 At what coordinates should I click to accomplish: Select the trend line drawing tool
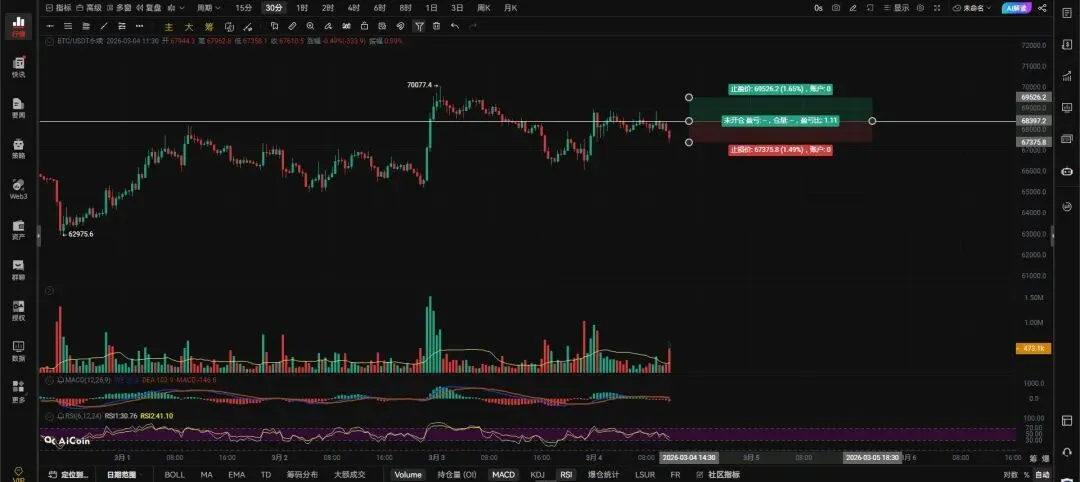[104, 26]
